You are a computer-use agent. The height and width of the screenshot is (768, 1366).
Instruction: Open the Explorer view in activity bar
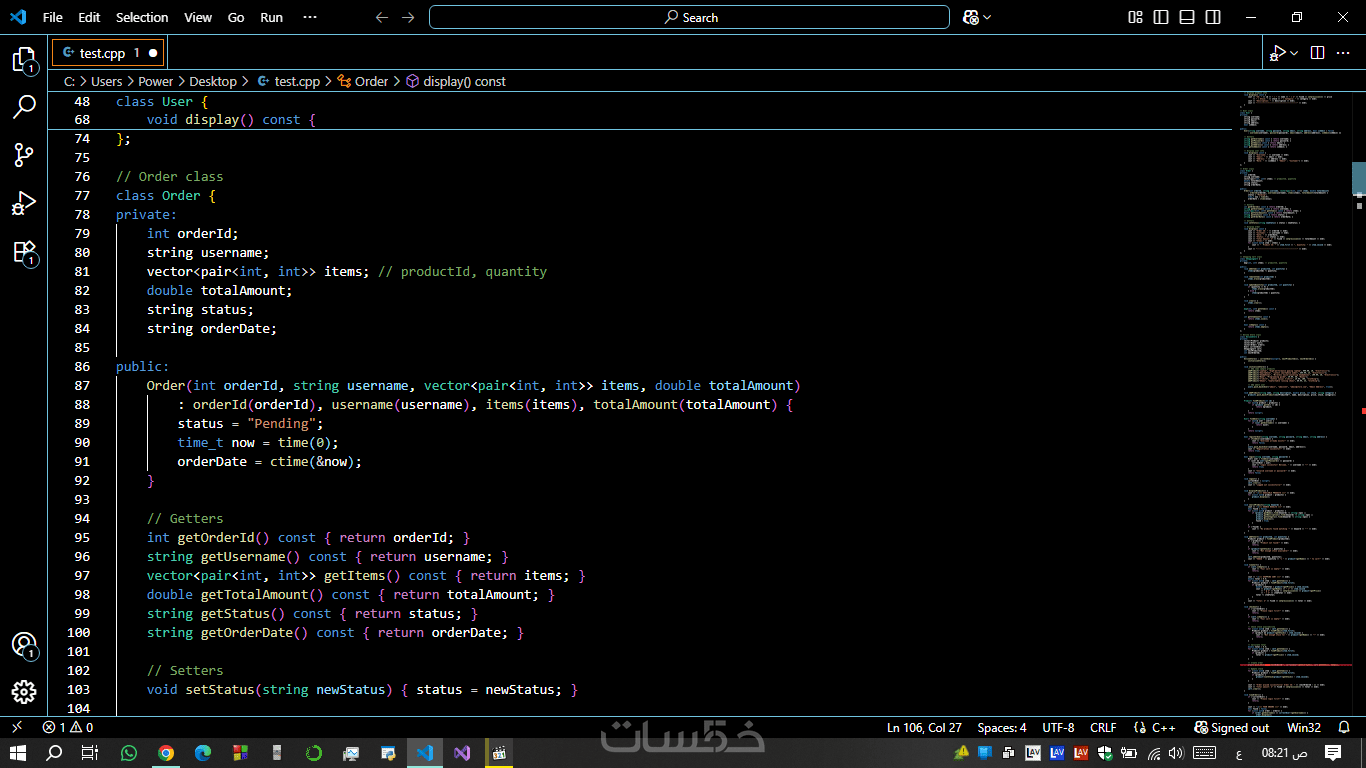click(24, 59)
